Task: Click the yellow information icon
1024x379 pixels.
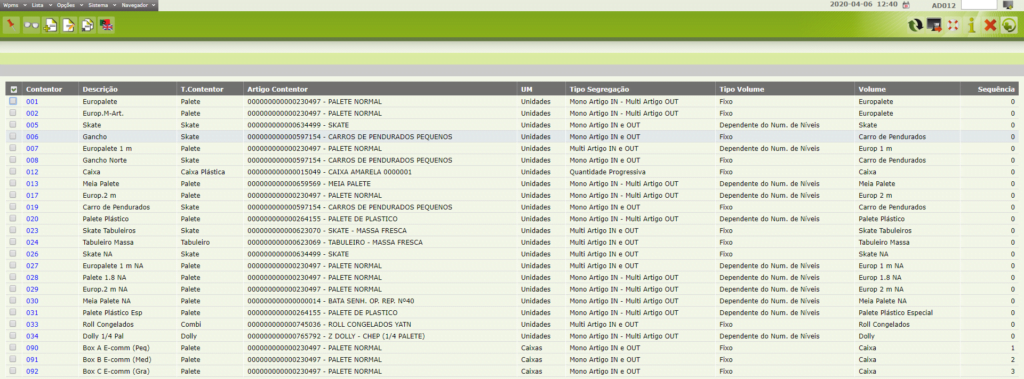Action: tap(971, 25)
